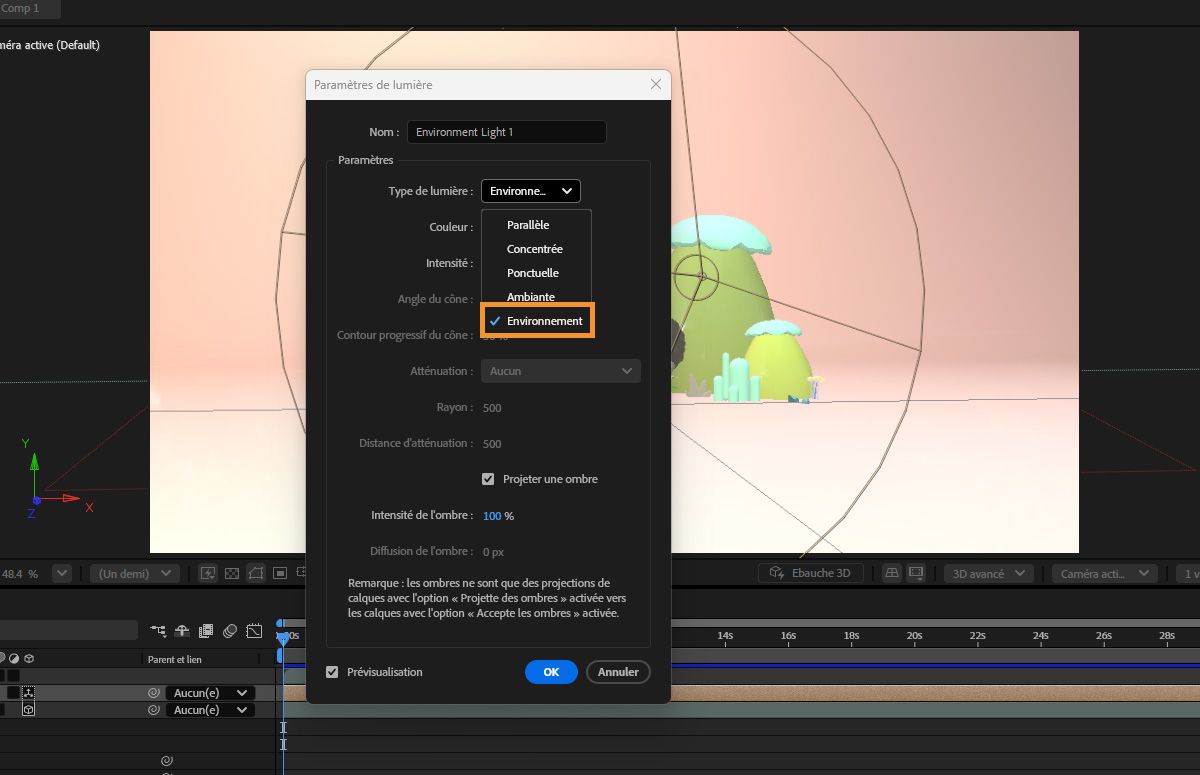
Task: Click the timeline layer search field
Action: click(68, 630)
